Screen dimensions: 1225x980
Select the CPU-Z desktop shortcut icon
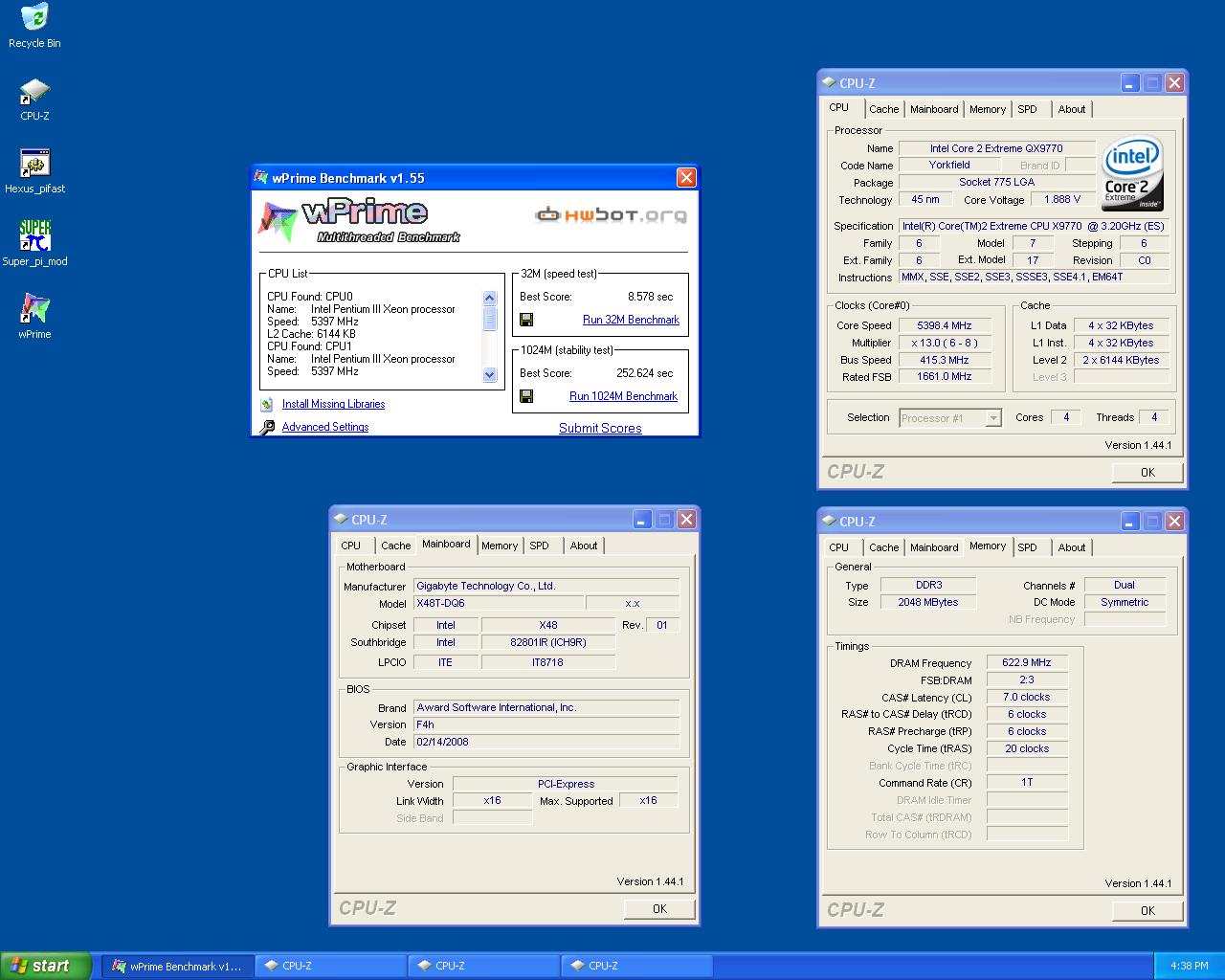click(x=34, y=92)
